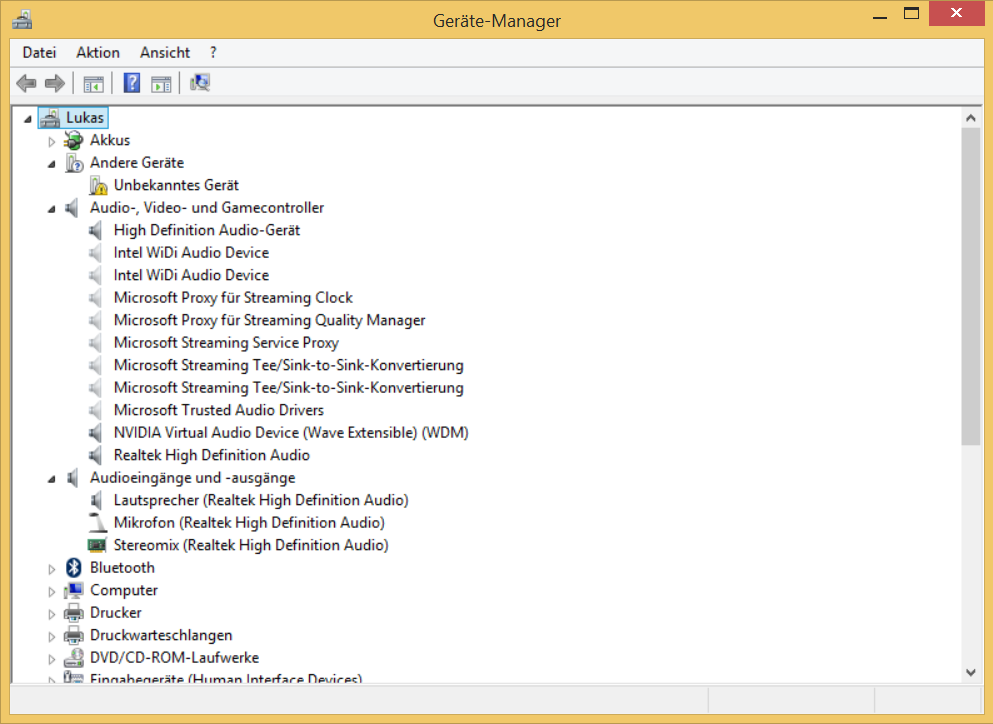The height and width of the screenshot is (724, 993).
Task: Collapse Audio-, Video- und Gamecontroller category
Action: click(51, 209)
